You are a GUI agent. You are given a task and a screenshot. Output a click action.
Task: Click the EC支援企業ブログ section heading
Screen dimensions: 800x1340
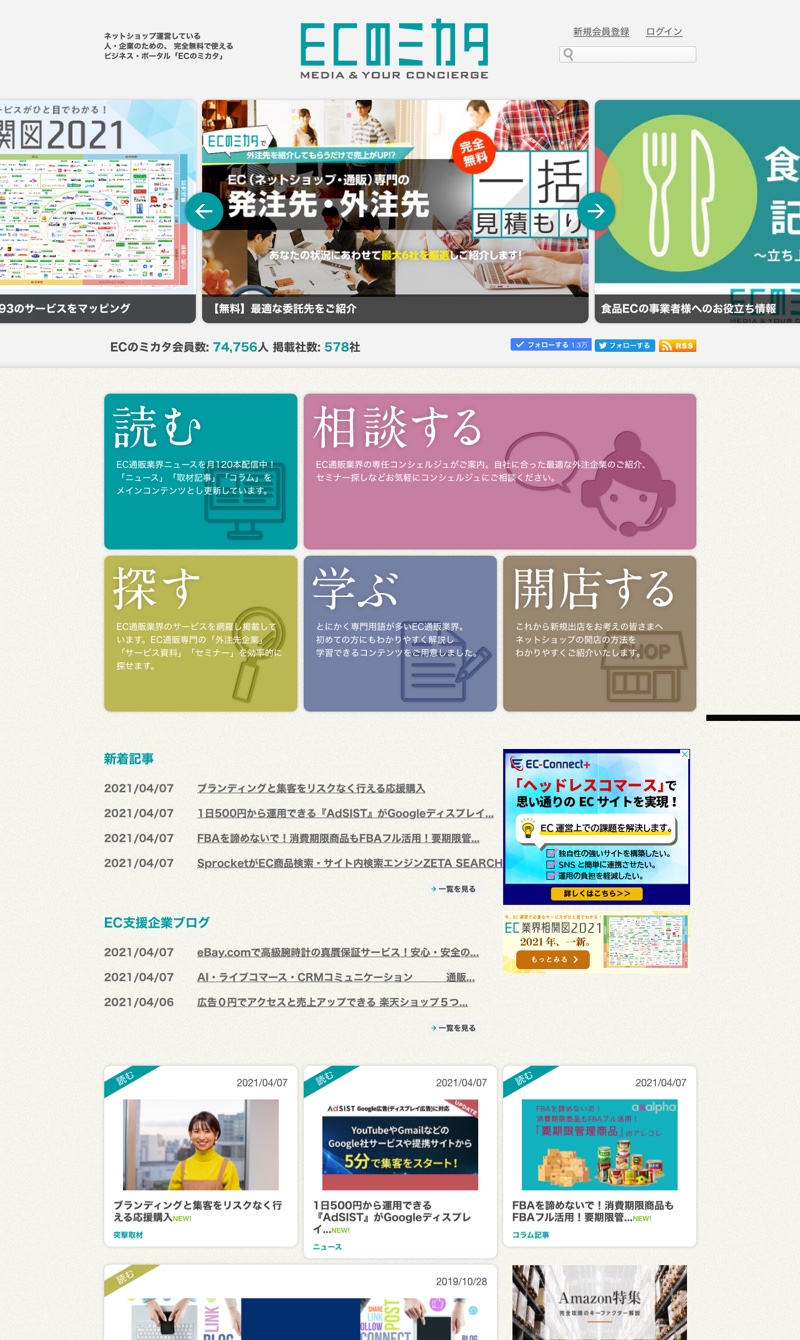click(x=157, y=923)
